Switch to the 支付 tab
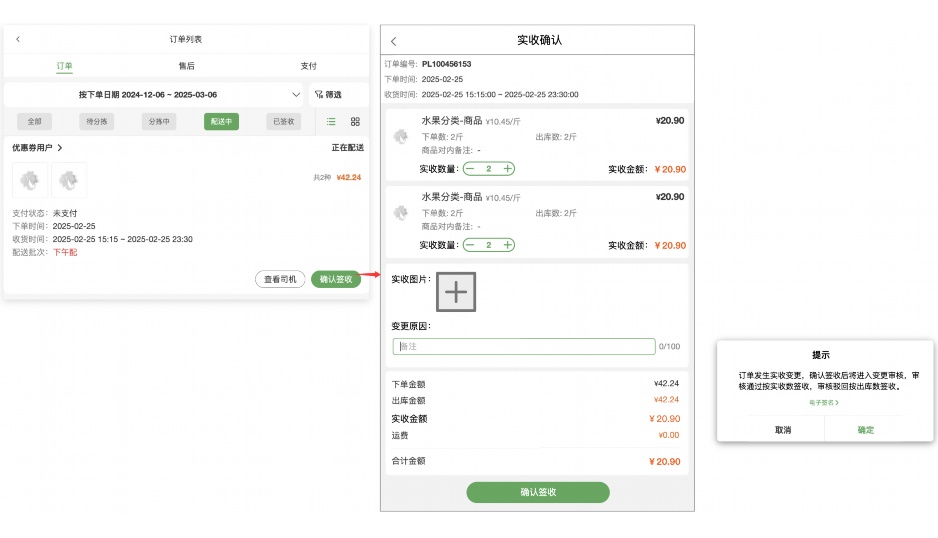938x538 pixels. click(x=309, y=66)
